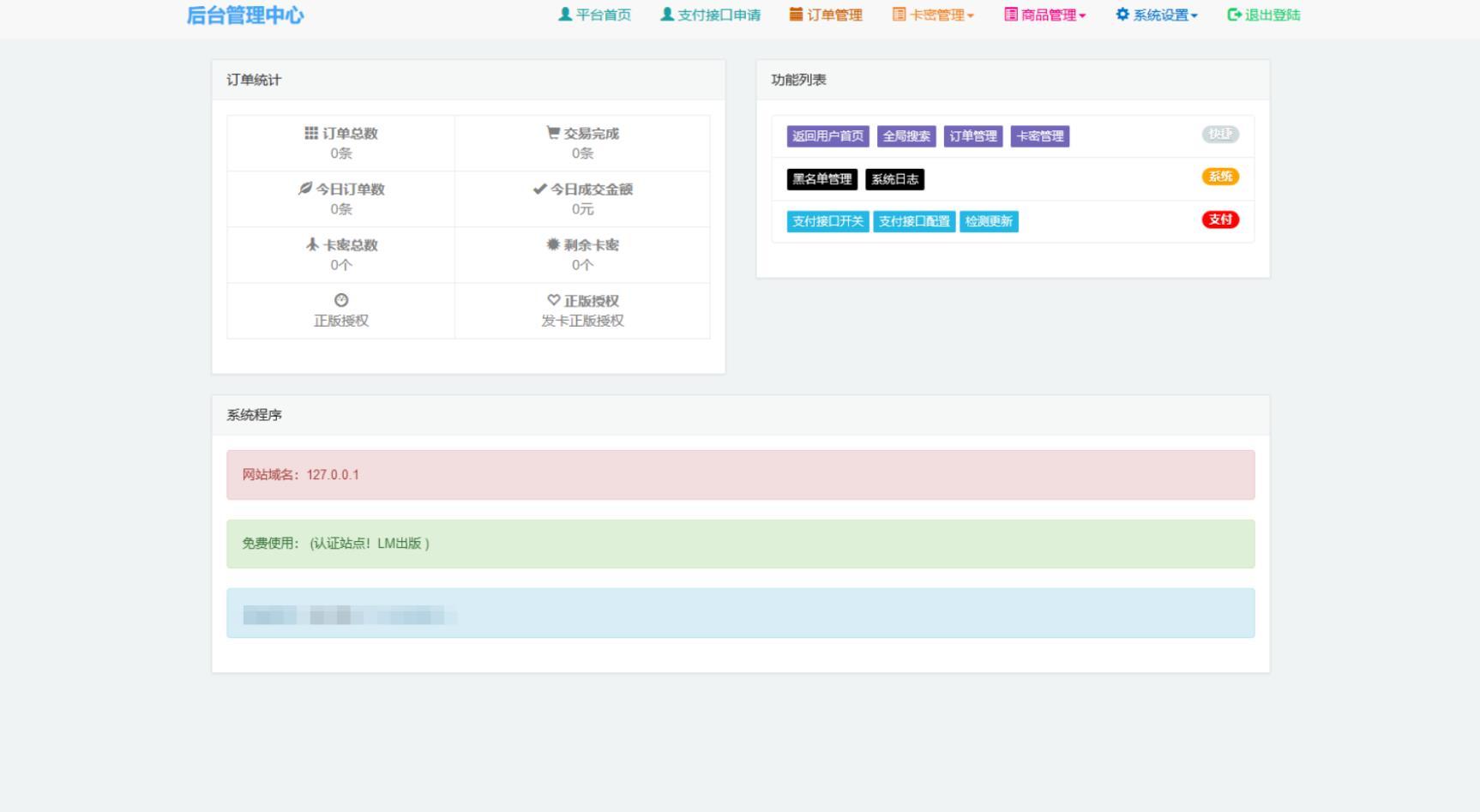This screenshot has width=1480, height=812.
Task: Click the user icon beside 平台首页
Action: tap(565, 15)
